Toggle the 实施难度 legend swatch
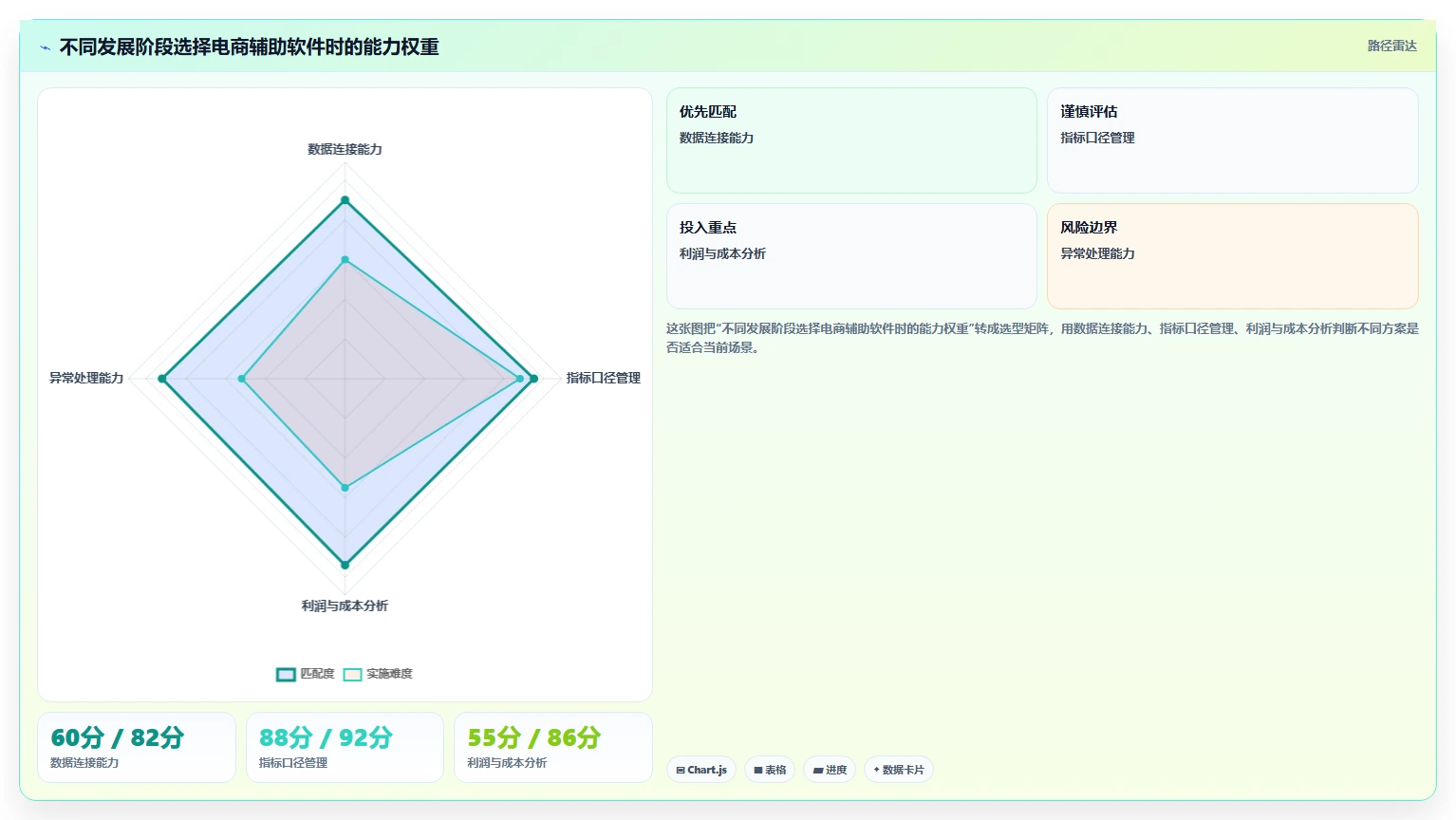The image size is (1456, 820). pos(352,674)
